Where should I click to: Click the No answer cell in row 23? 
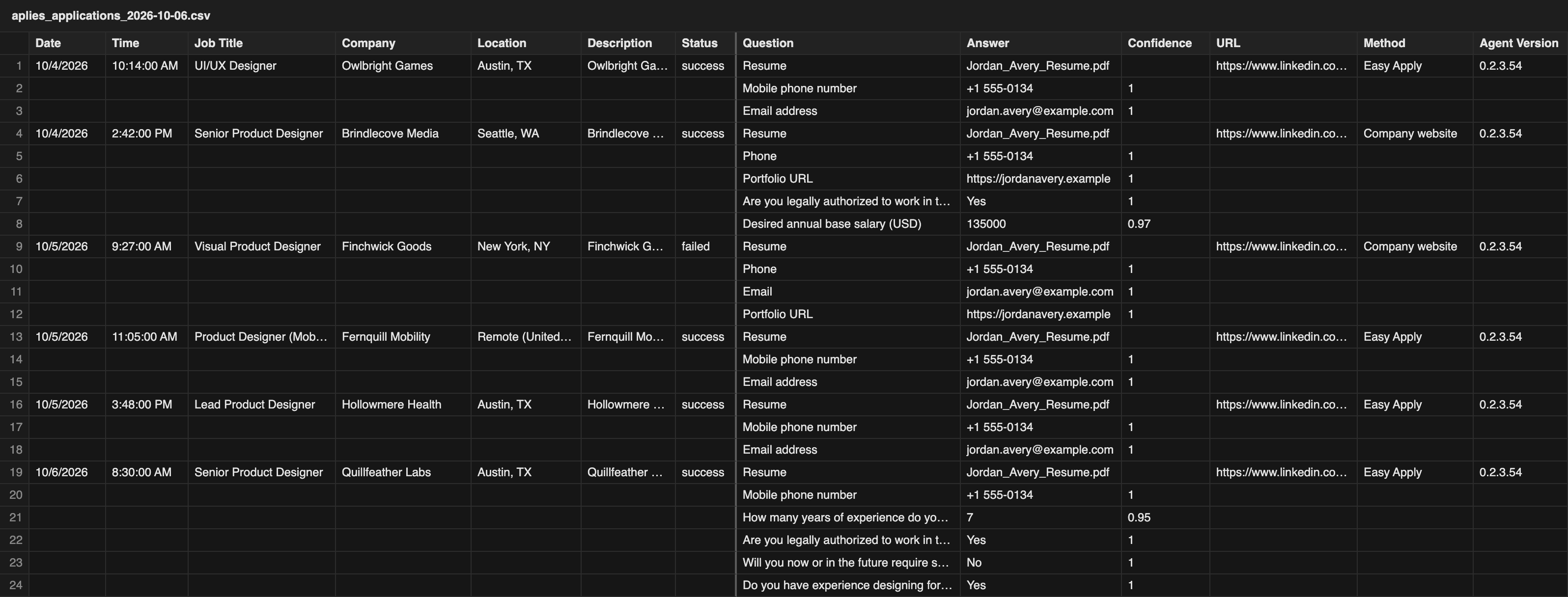1041,562
